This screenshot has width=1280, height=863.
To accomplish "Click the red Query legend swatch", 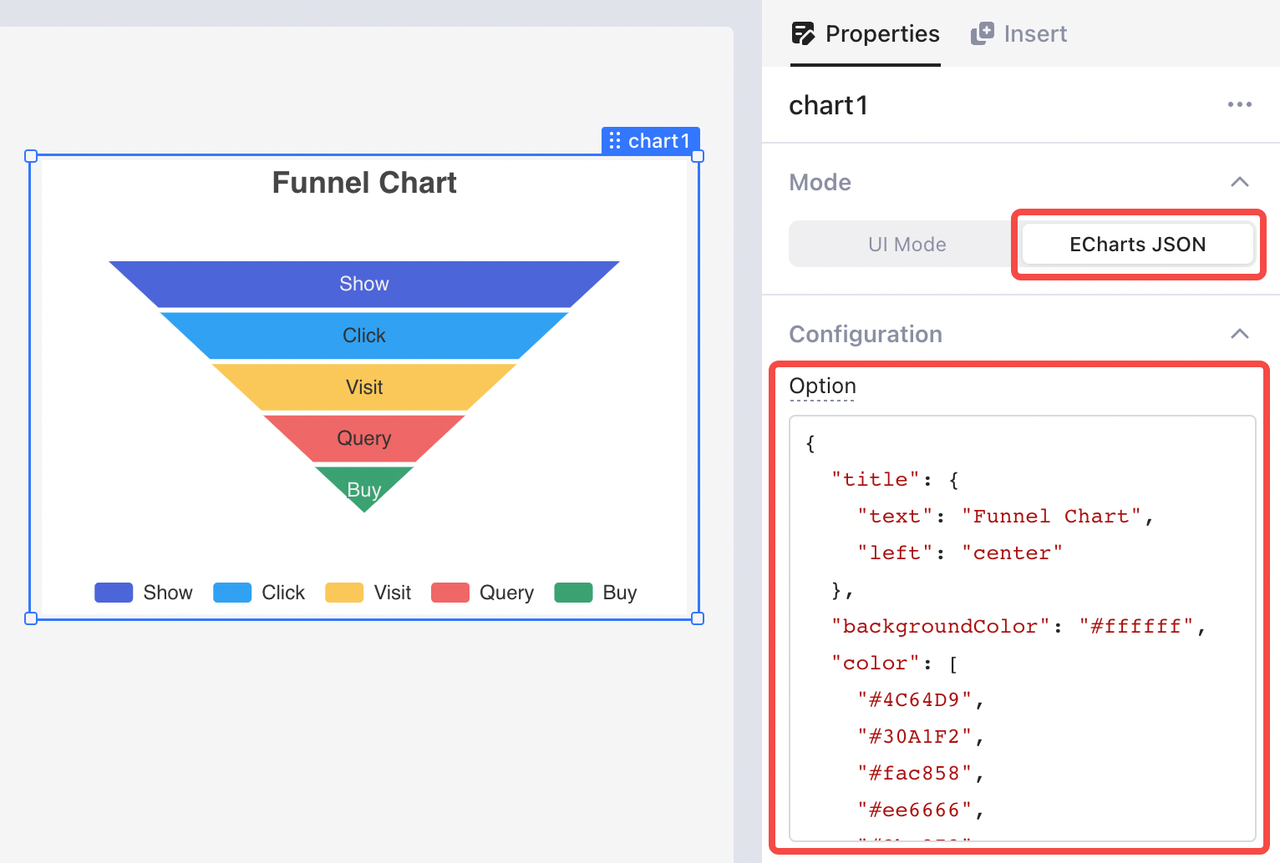I will point(450,593).
